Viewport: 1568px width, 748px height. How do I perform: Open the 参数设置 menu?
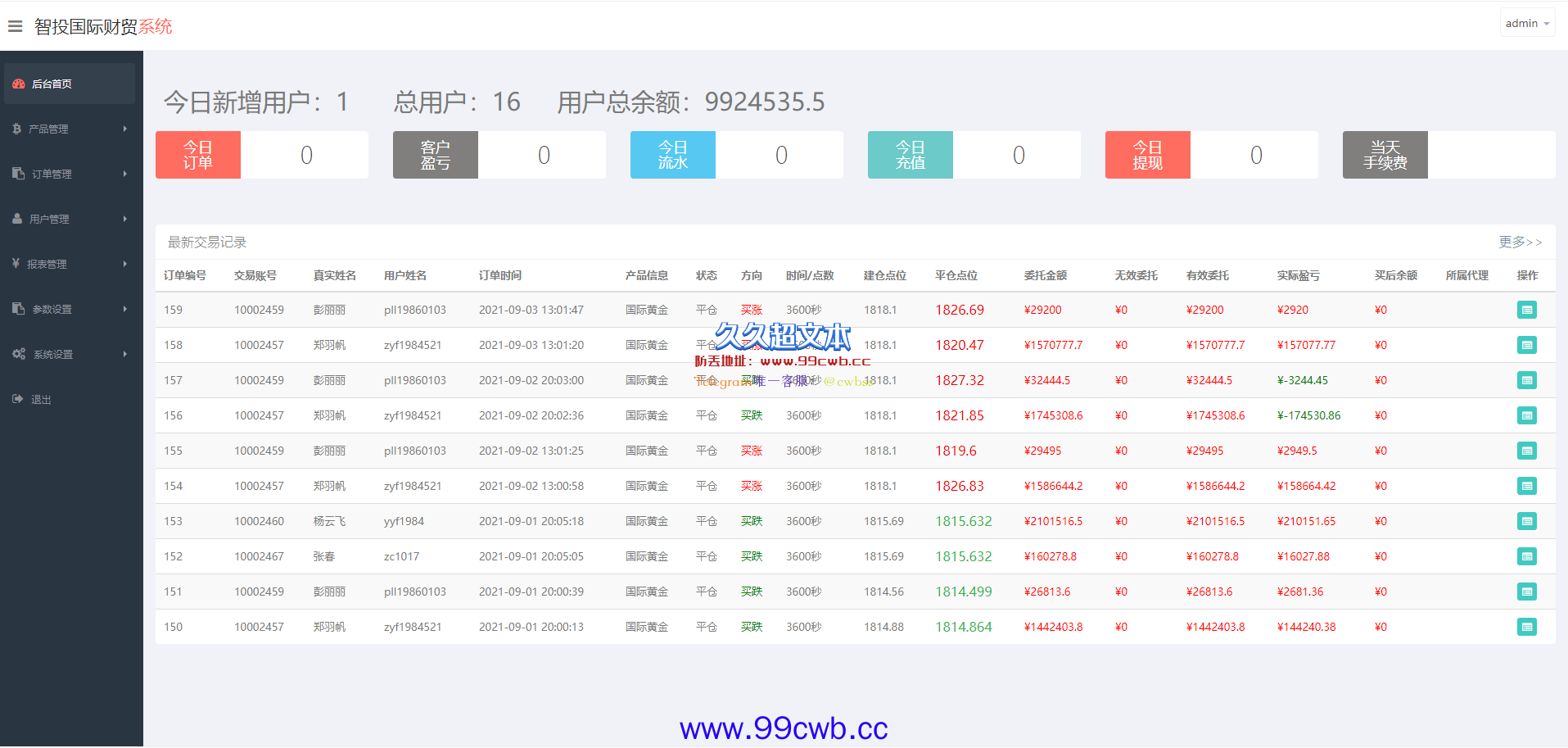(71, 309)
